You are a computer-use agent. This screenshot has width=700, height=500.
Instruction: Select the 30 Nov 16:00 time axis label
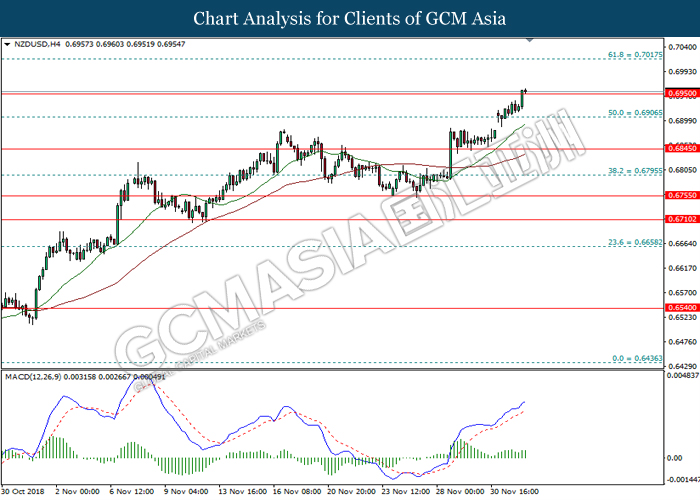(x=515, y=492)
